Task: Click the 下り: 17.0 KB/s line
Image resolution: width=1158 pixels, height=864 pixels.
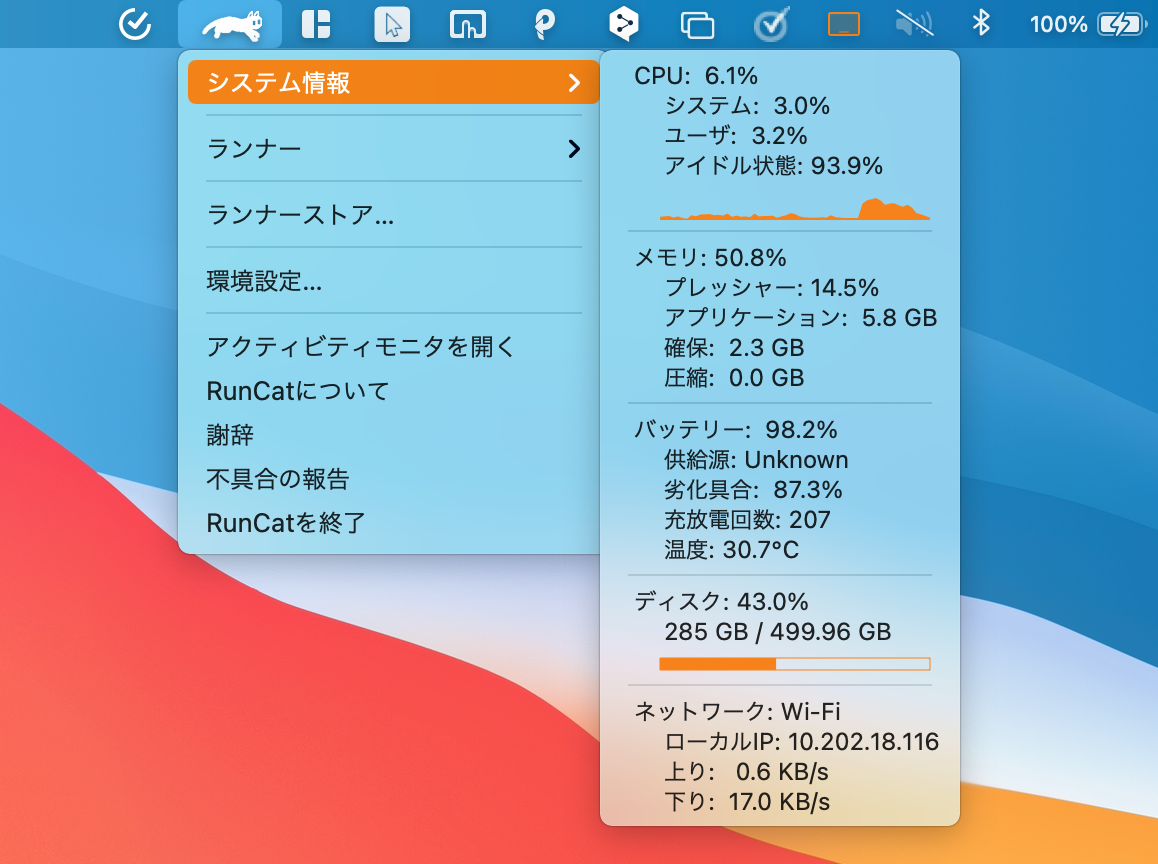Action: click(x=747, y=801)
